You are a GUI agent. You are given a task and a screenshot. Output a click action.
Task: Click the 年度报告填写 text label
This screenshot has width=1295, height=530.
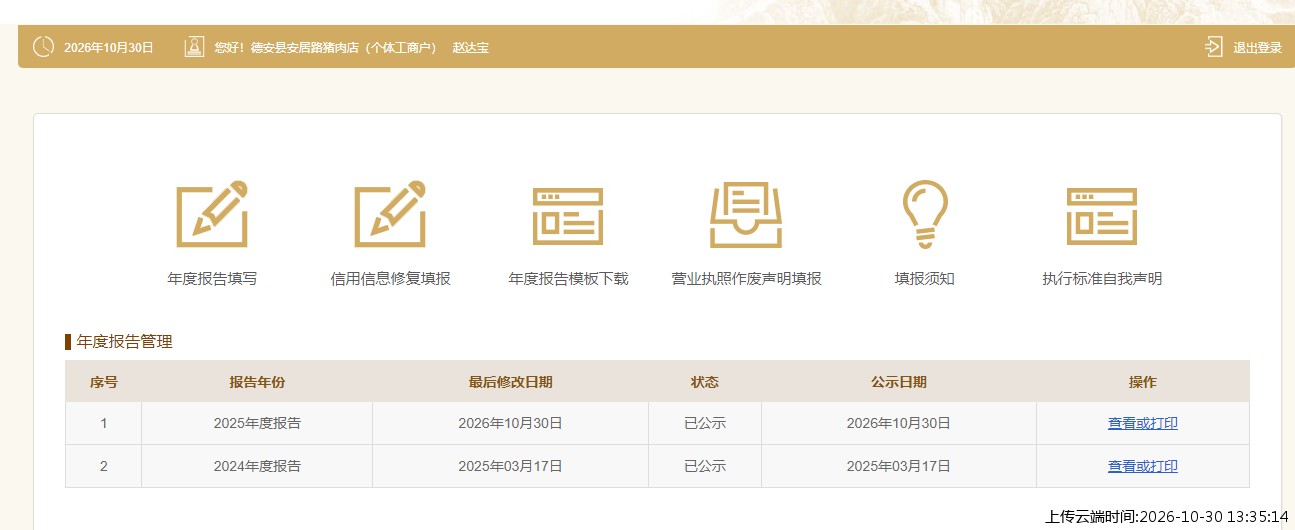[212, 279]
